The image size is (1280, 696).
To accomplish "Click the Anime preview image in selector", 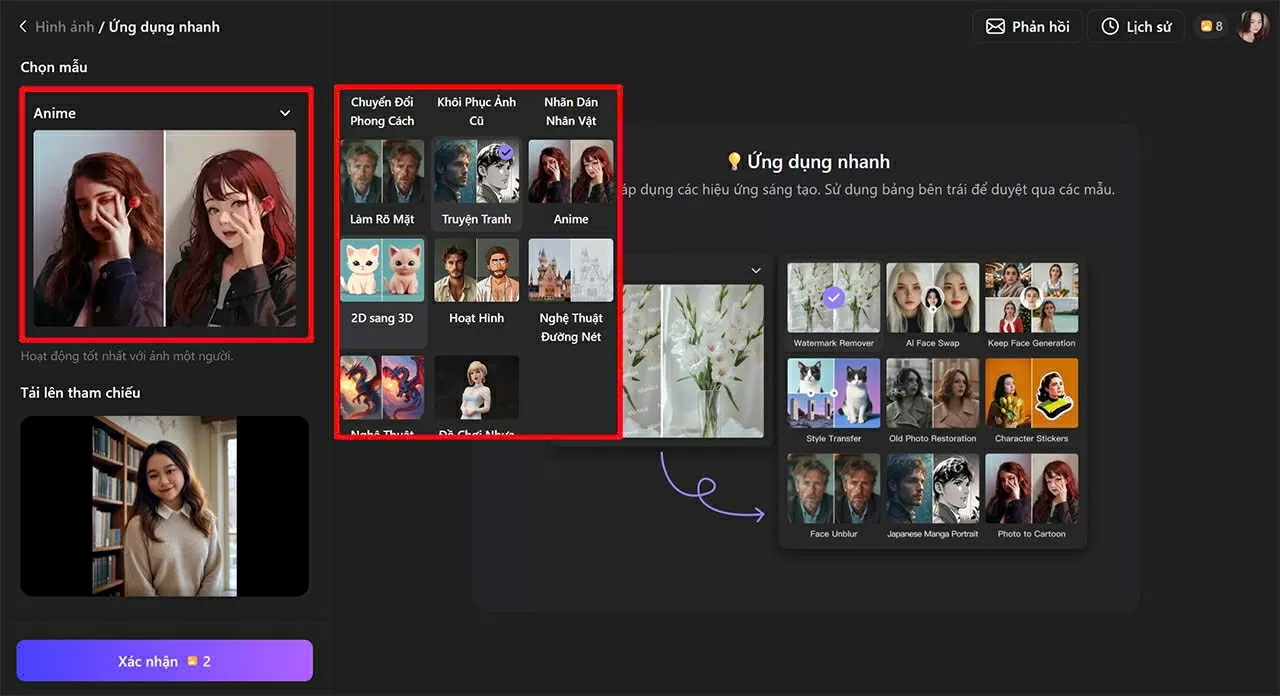I will coord(164,228).
